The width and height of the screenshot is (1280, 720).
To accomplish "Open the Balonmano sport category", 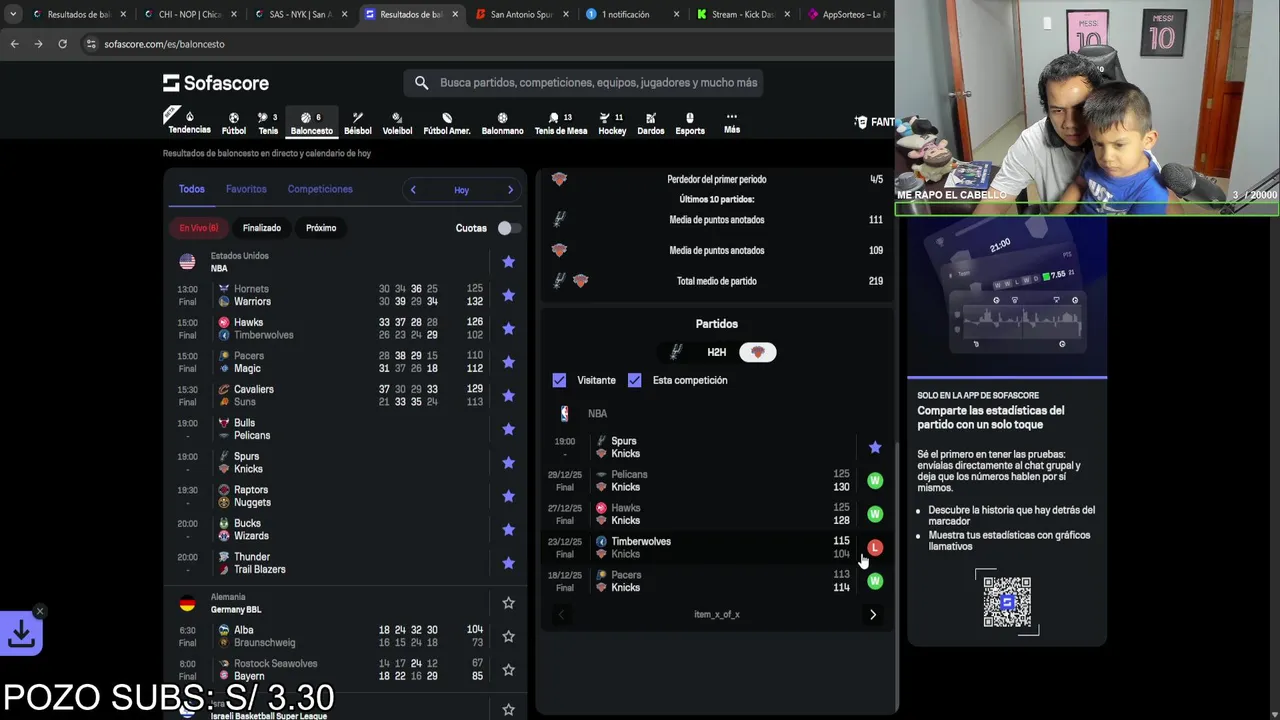I will 502,123.
